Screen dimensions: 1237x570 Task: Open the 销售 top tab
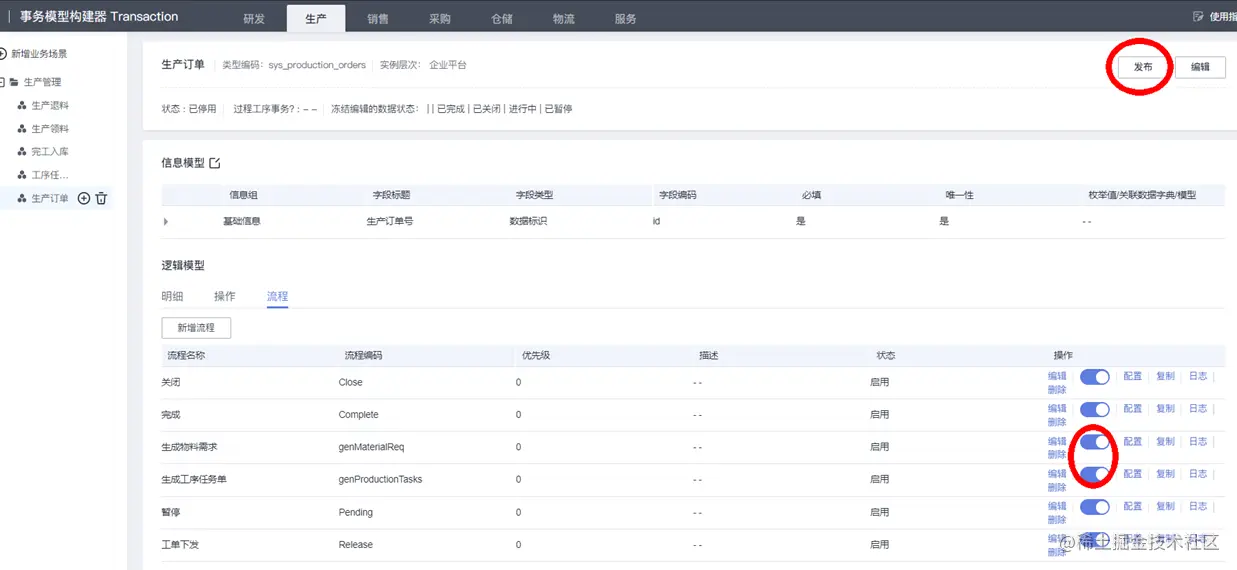[378, 19]
